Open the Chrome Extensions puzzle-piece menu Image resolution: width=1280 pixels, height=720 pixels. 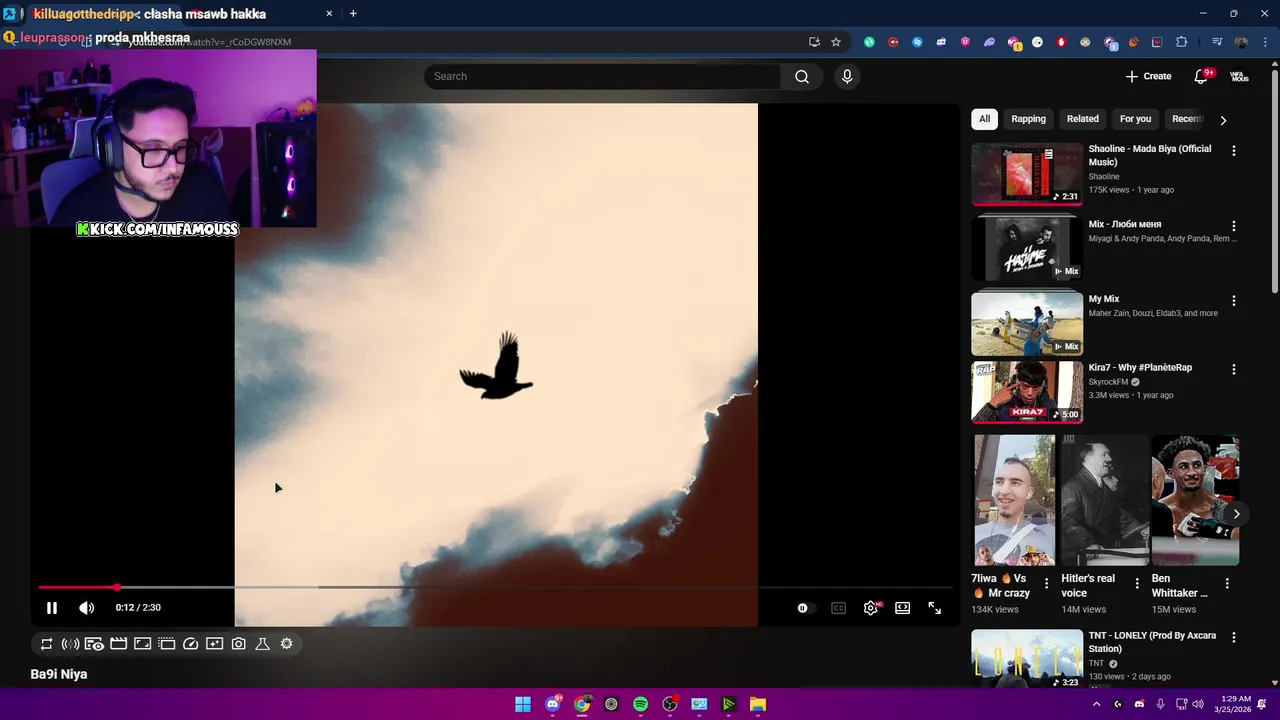click(x=1181, y=42)
